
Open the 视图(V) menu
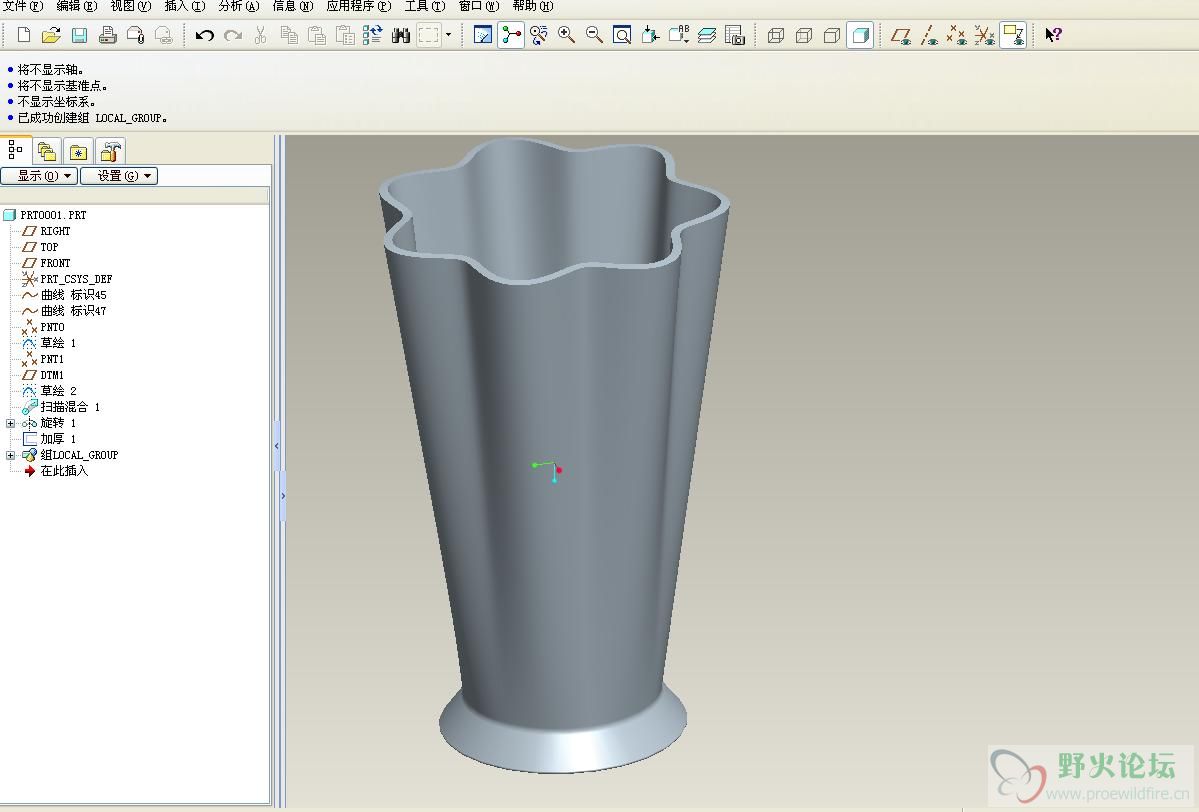click(131, 6)
